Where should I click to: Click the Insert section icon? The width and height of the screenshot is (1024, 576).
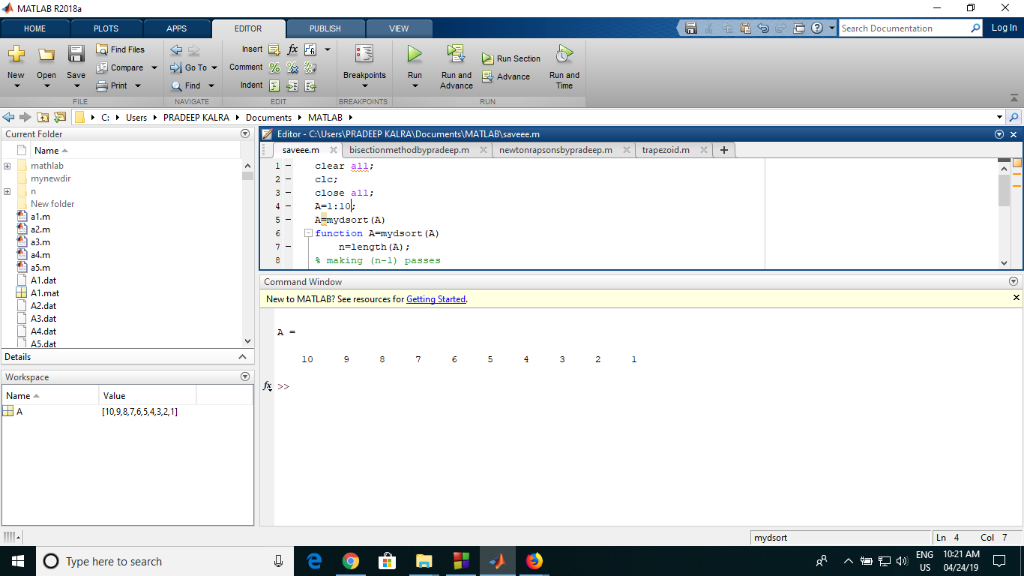coord(274,50)
